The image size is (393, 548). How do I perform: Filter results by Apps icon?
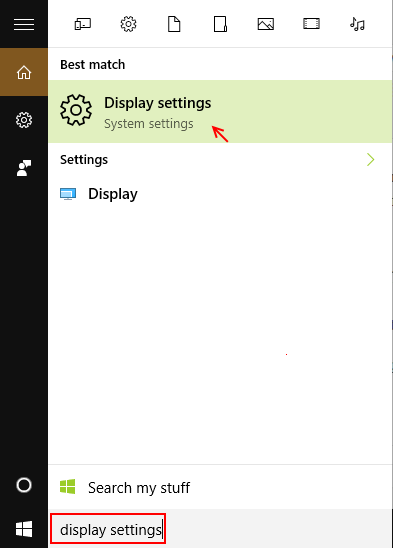coord(83,24)
